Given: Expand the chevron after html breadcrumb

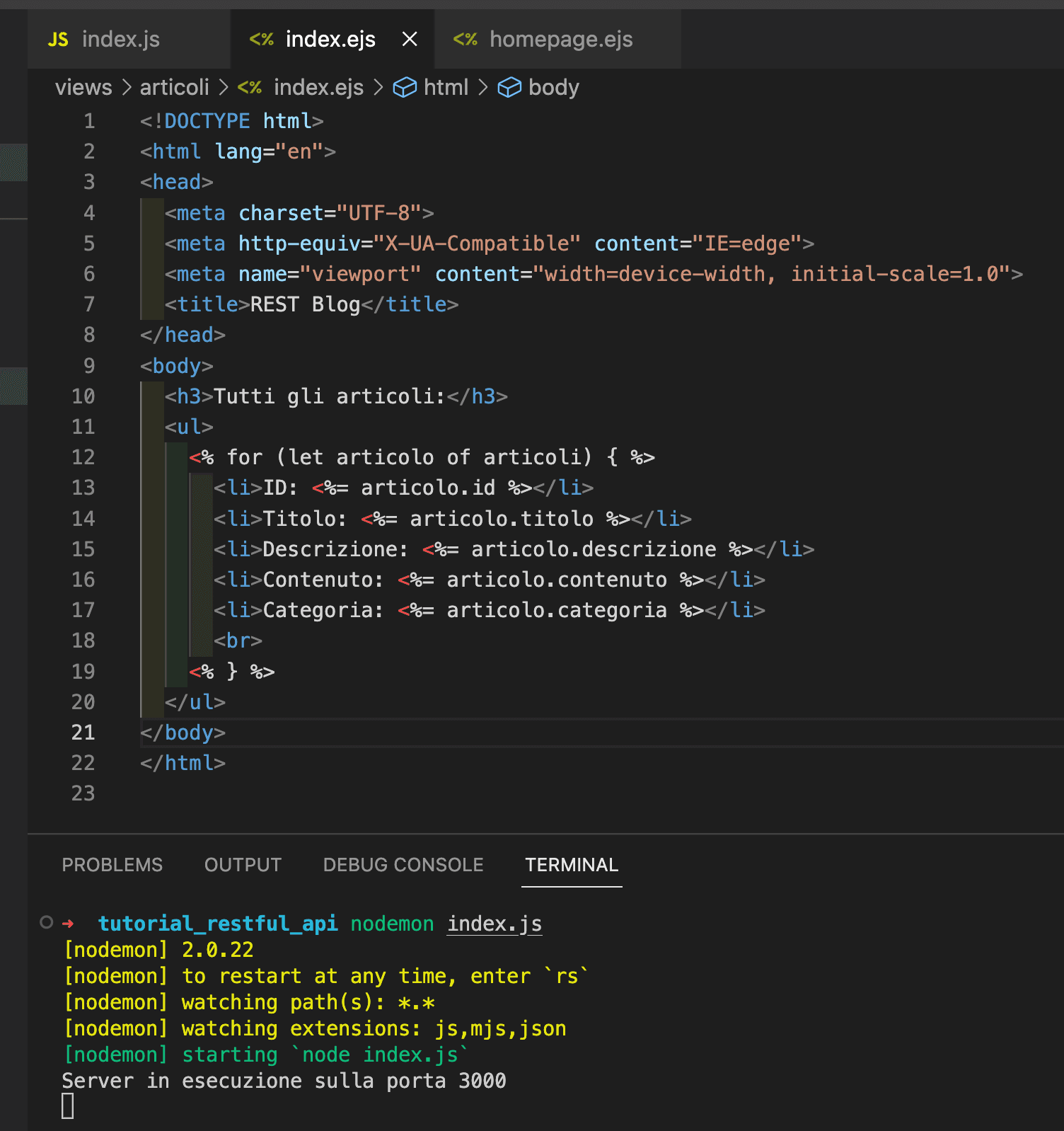Looking at the screenshot, I should click(483, 87).
